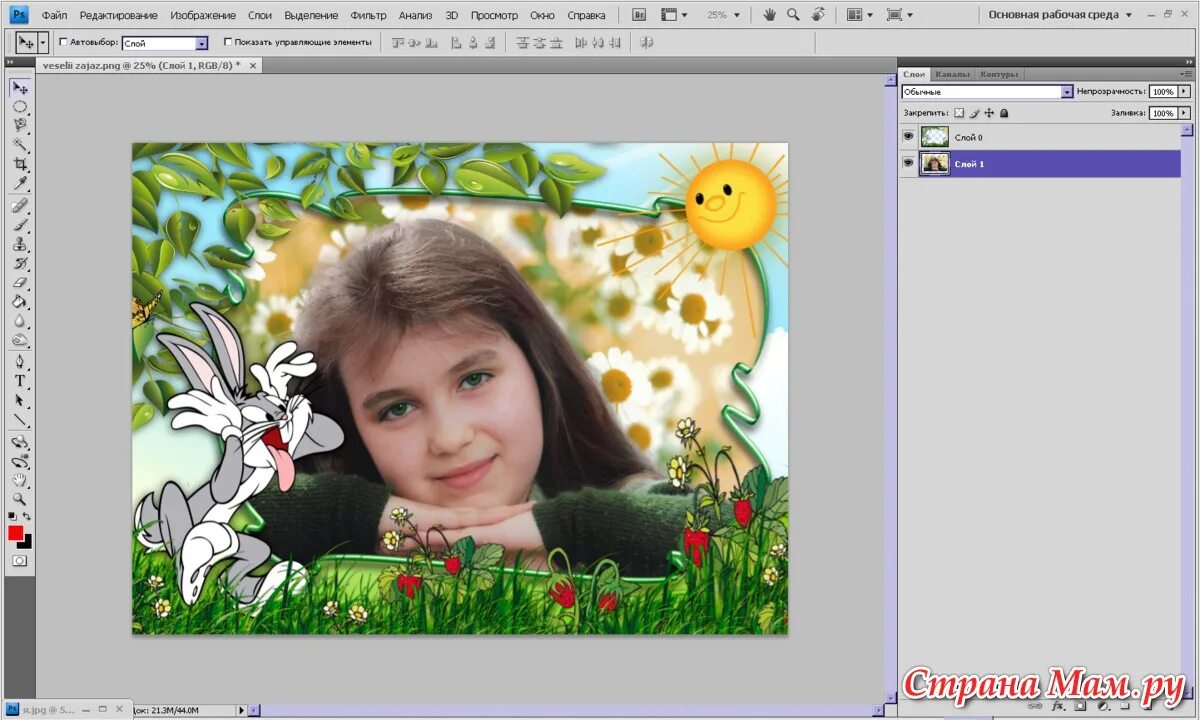Select the History Brush tool
This screenshot has height=720, width=1200.
pyautogui.click(x=19, y=263)
